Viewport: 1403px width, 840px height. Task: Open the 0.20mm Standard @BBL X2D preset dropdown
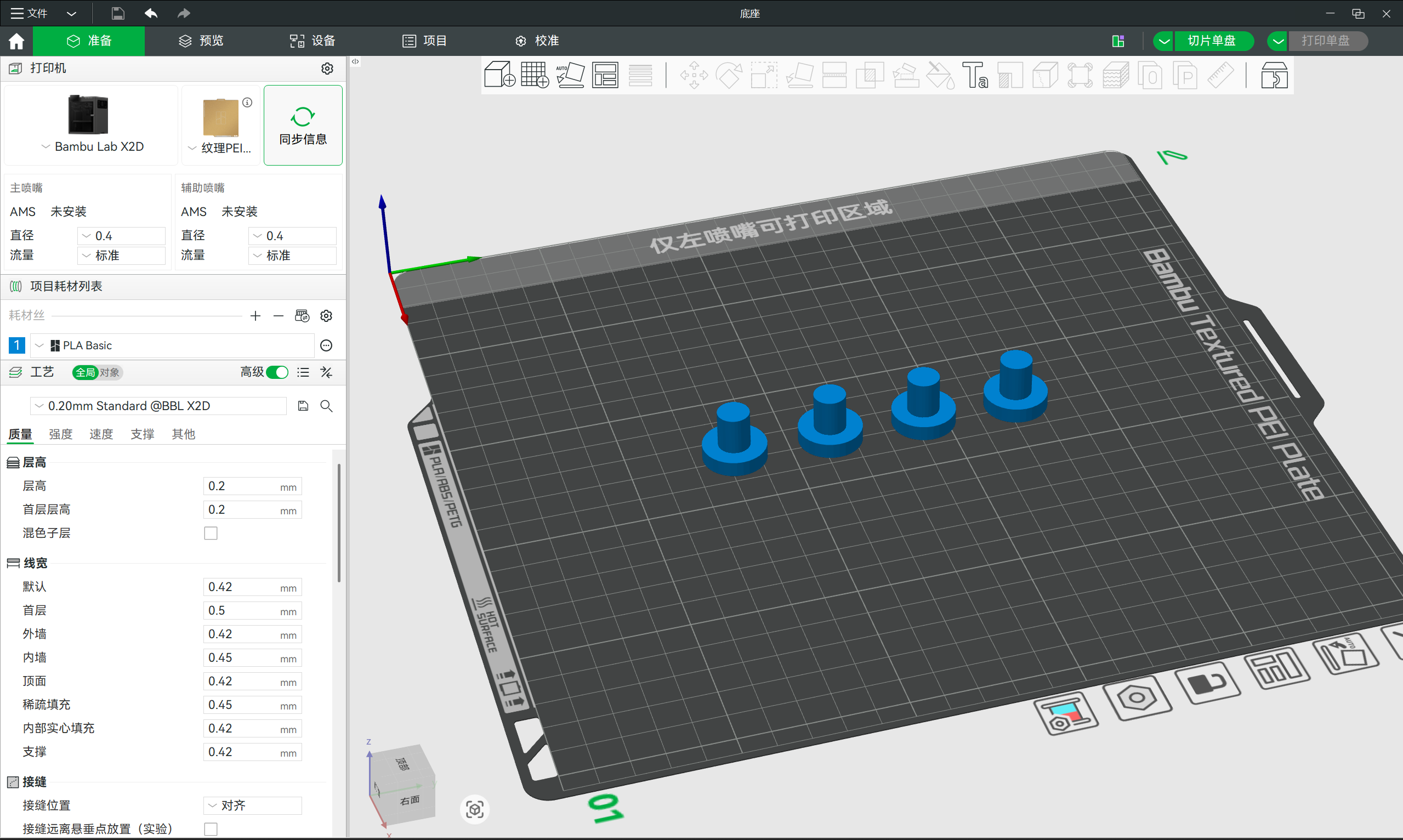tap(158, 406)
